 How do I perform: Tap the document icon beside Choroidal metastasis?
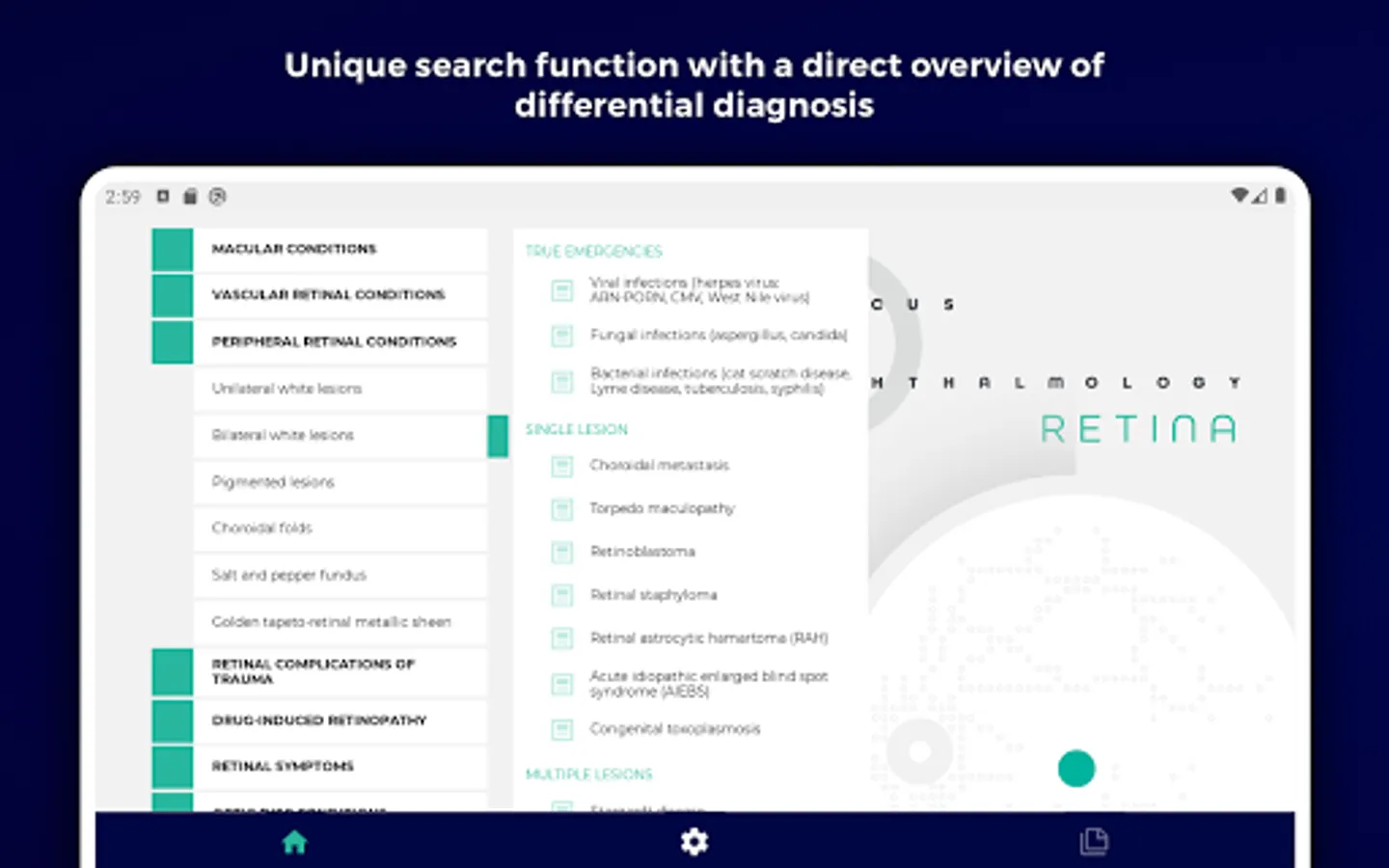(x=561, y=466)
